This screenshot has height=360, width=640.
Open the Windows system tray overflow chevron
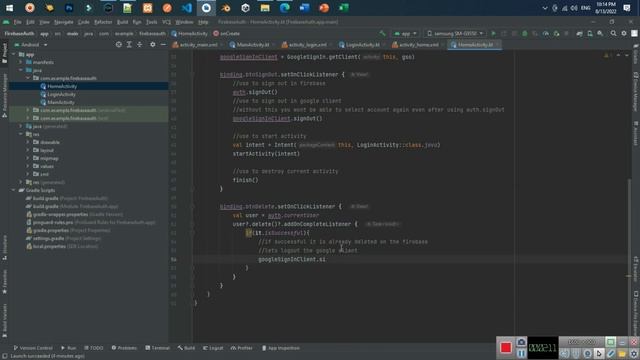pyautogui.click(x=544, y=8)
